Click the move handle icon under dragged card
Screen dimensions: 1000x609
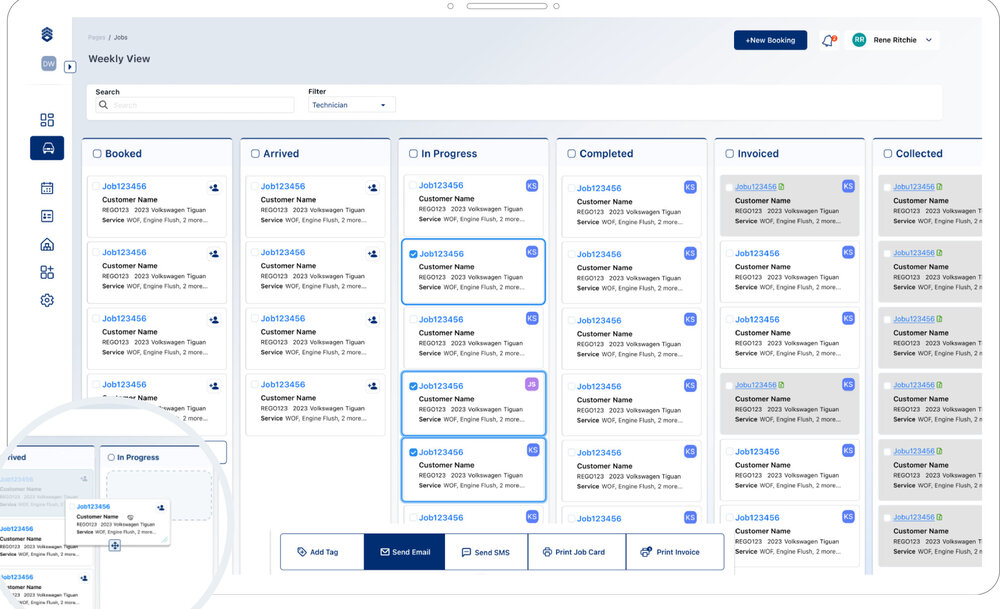[x=115, y=545]
